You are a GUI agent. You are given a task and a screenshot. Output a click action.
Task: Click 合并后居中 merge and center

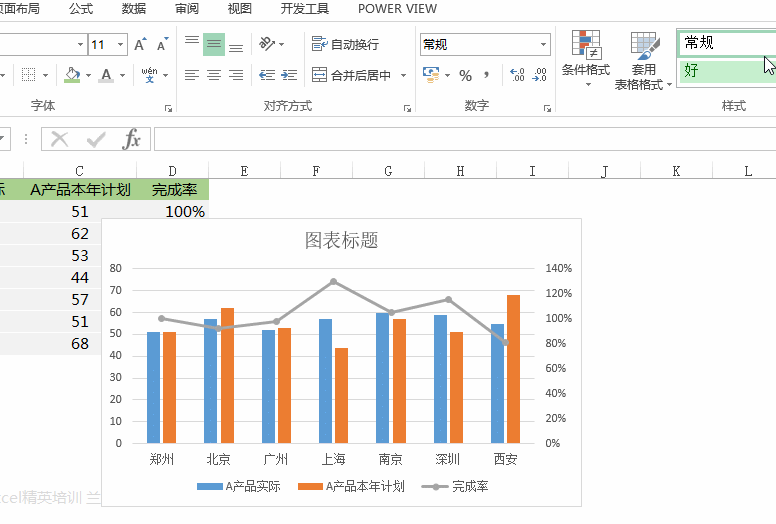coord(351,75)
